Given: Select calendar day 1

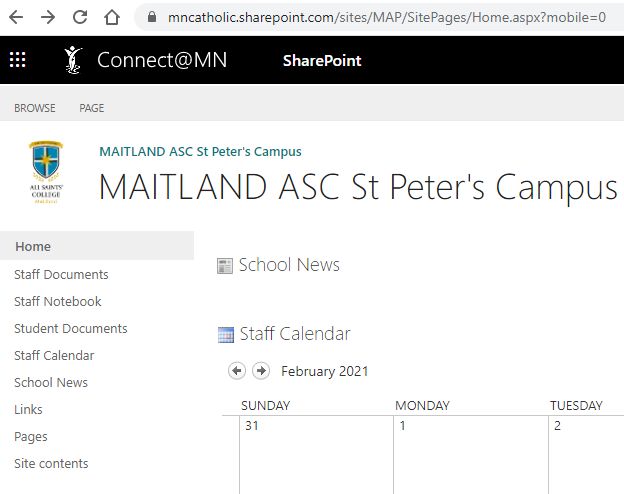Looking at the screenshot, I should (x=403, y=426).
